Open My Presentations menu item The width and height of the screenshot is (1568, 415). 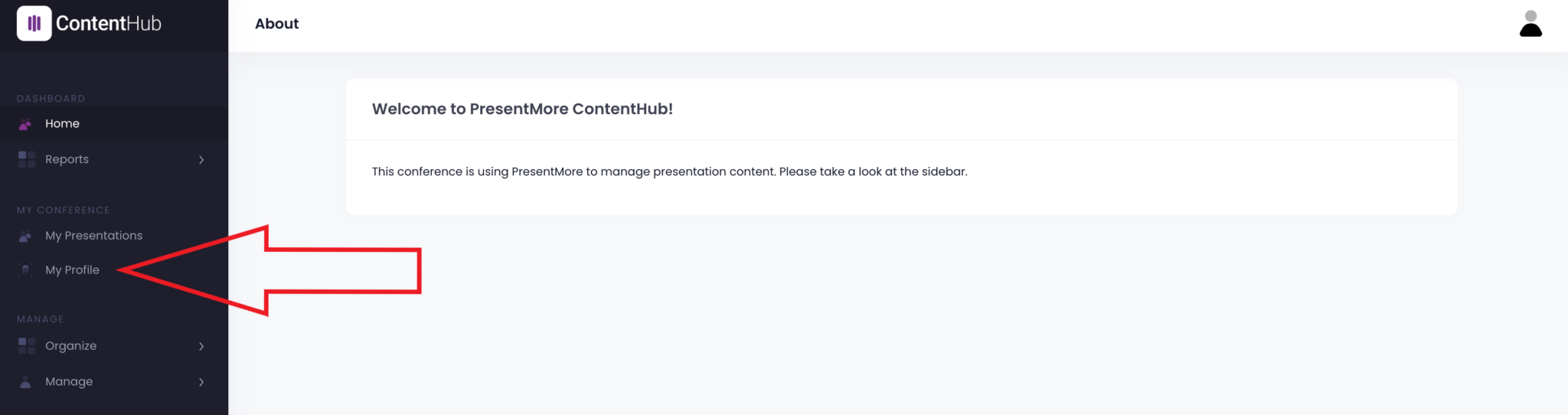point(93,236)
